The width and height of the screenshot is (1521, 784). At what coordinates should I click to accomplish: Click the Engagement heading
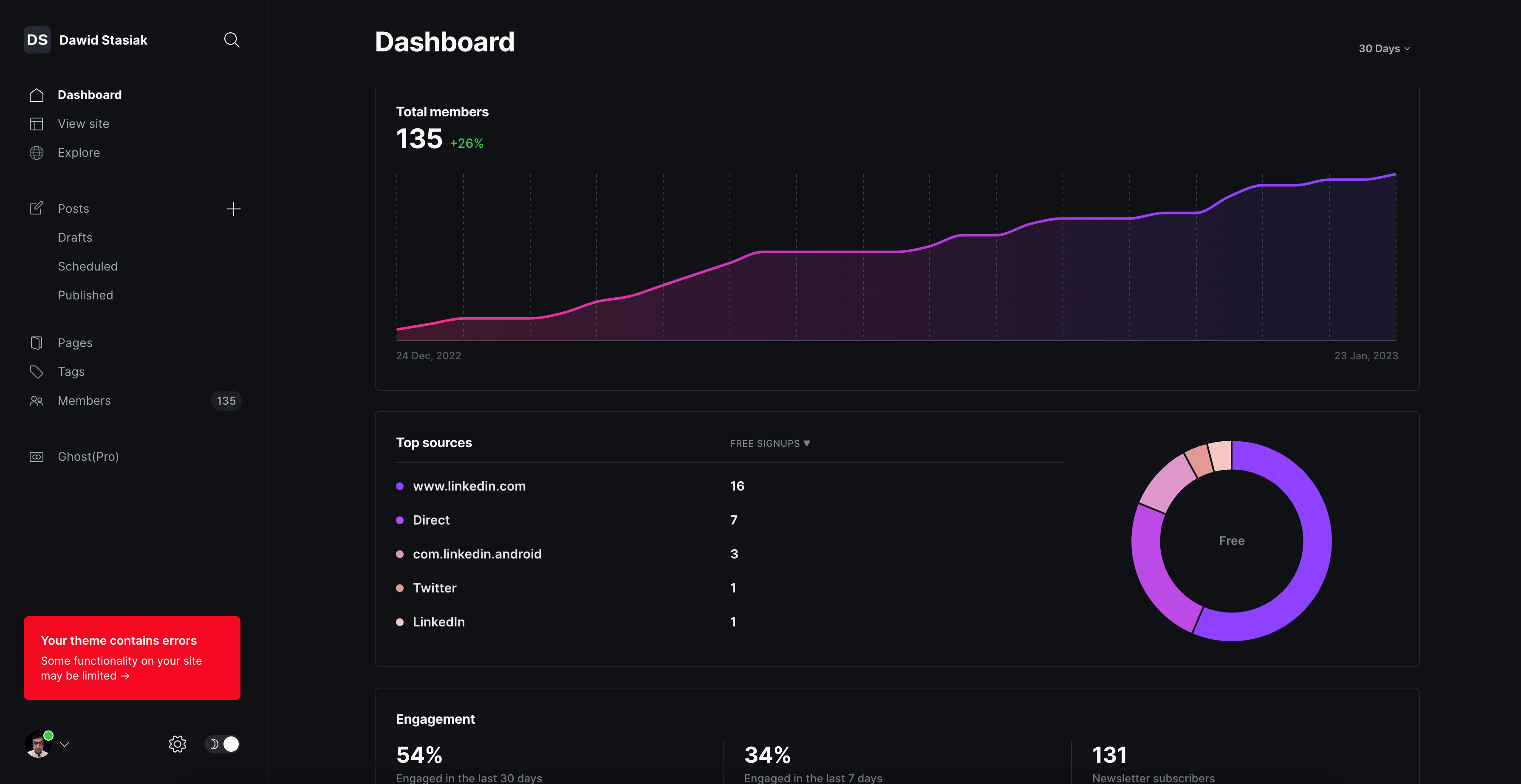click(x=435, y=719)
